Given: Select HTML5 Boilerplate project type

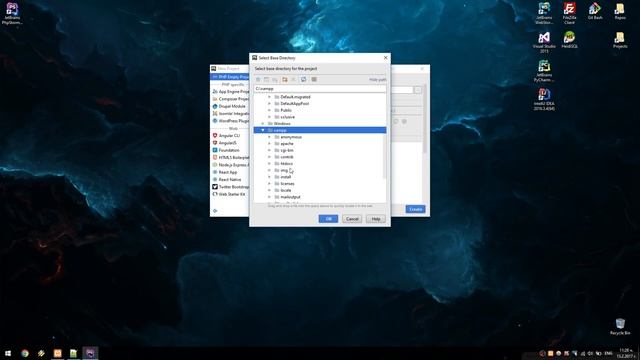Looking at the screenshot, I should point(231,158).
